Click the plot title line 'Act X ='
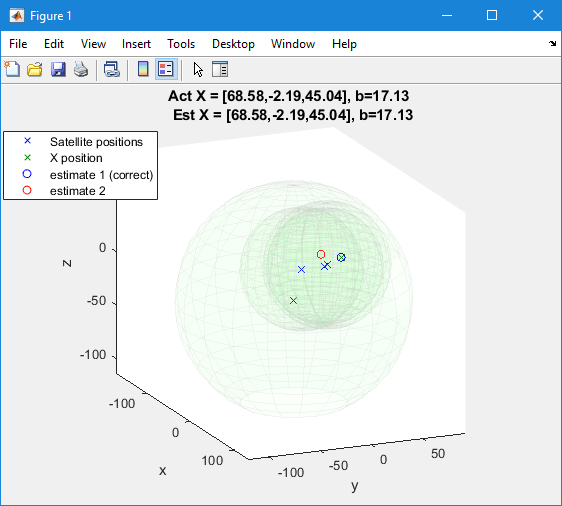This screenshot has width=562, height=506. (289, 96)
